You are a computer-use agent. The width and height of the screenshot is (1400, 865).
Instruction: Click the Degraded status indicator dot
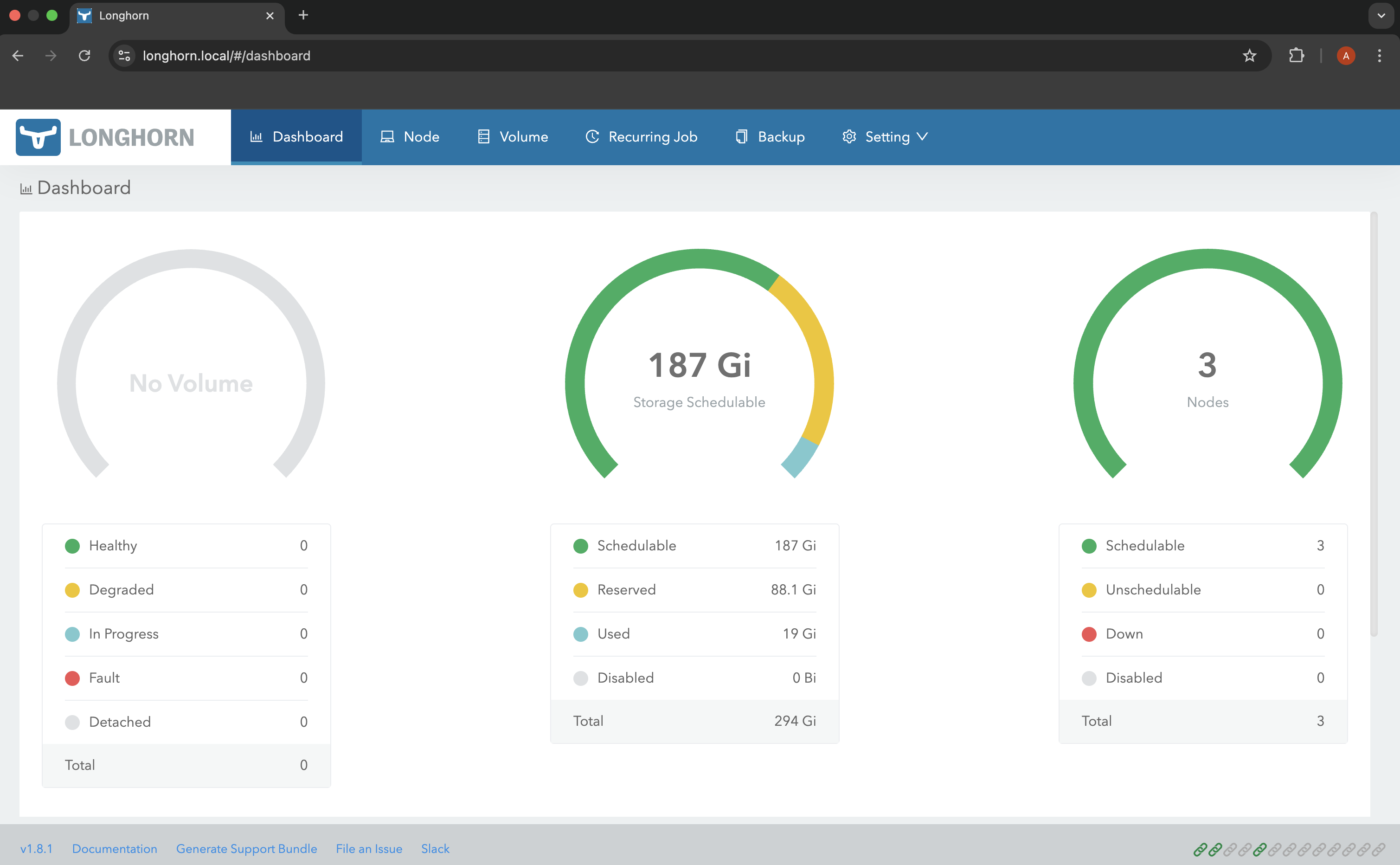pyautogui.click(x=73, y=590)
